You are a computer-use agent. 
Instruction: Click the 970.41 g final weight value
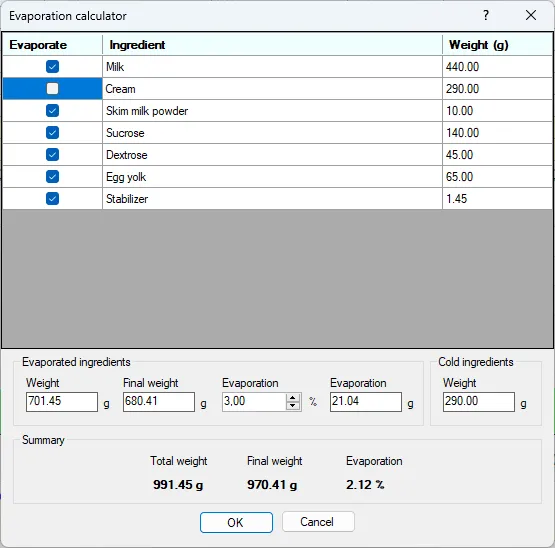[x=272, y=485]
